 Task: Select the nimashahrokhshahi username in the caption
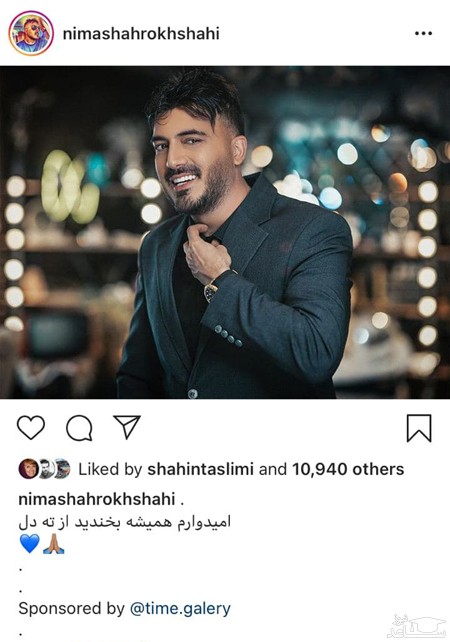[97, 499]
